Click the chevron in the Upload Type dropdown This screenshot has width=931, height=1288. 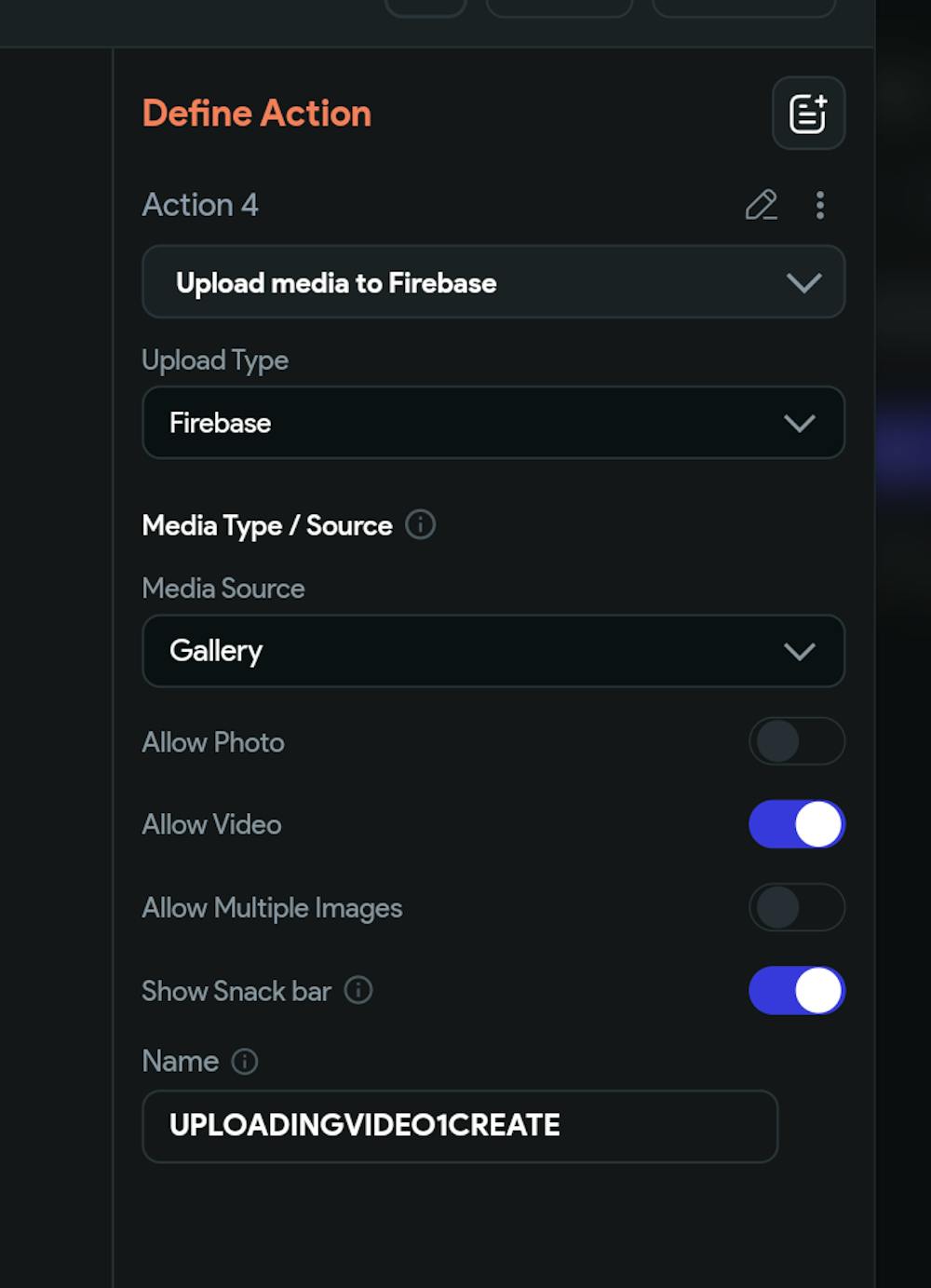coord(800,424)
